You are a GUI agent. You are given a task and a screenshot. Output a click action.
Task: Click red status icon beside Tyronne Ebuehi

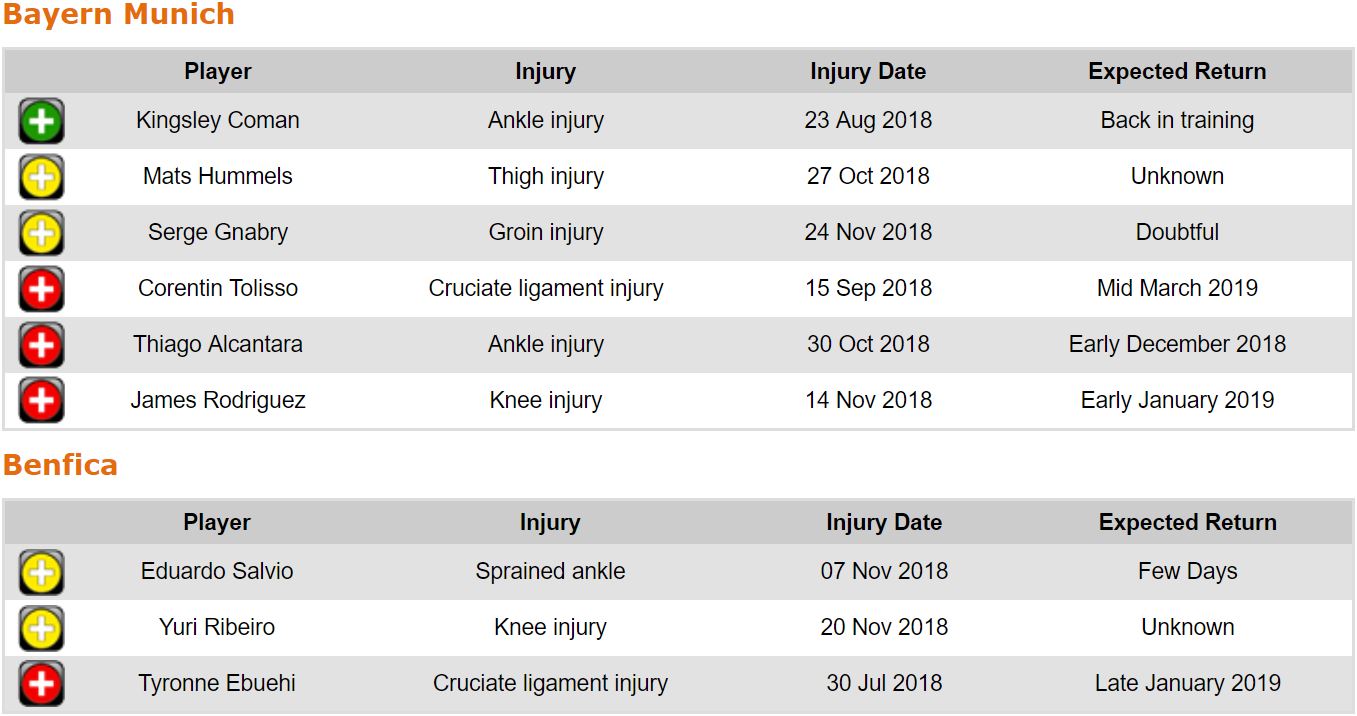pyautogui.click(x=41, y=685)
